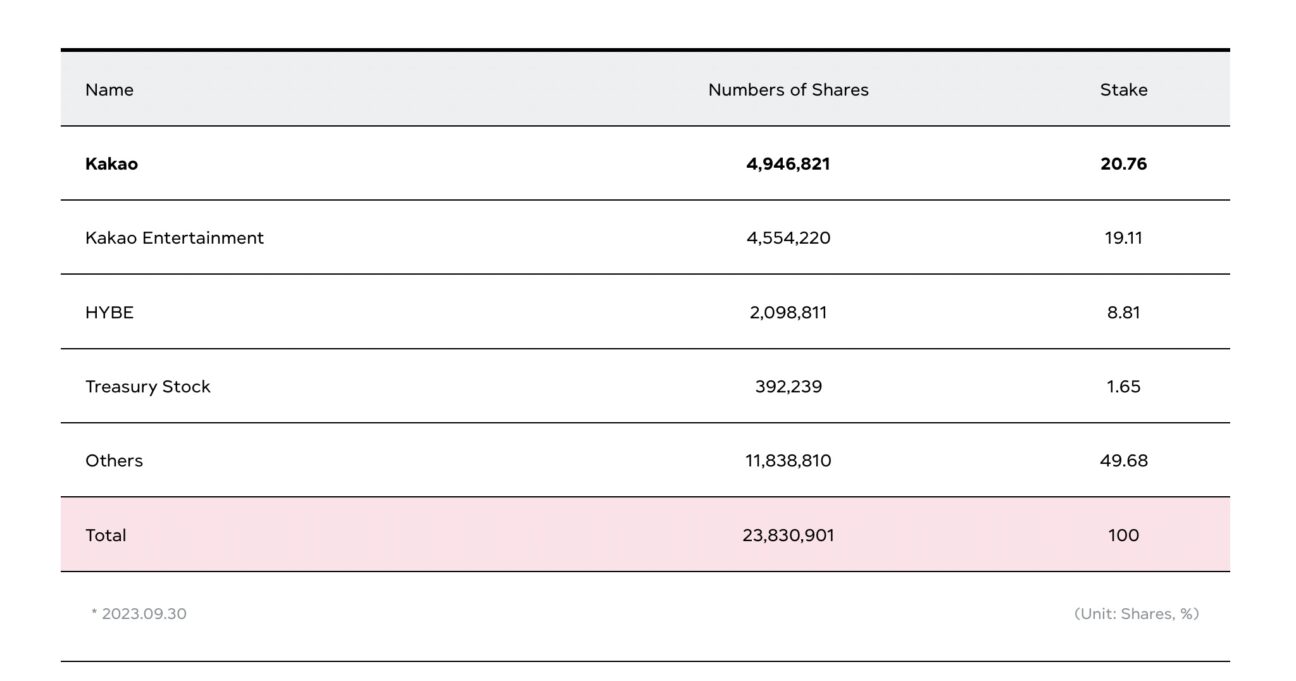
Task: Select Kakao's share count 4,946,821
Action: pyautogui.click(x=788, y=164)
